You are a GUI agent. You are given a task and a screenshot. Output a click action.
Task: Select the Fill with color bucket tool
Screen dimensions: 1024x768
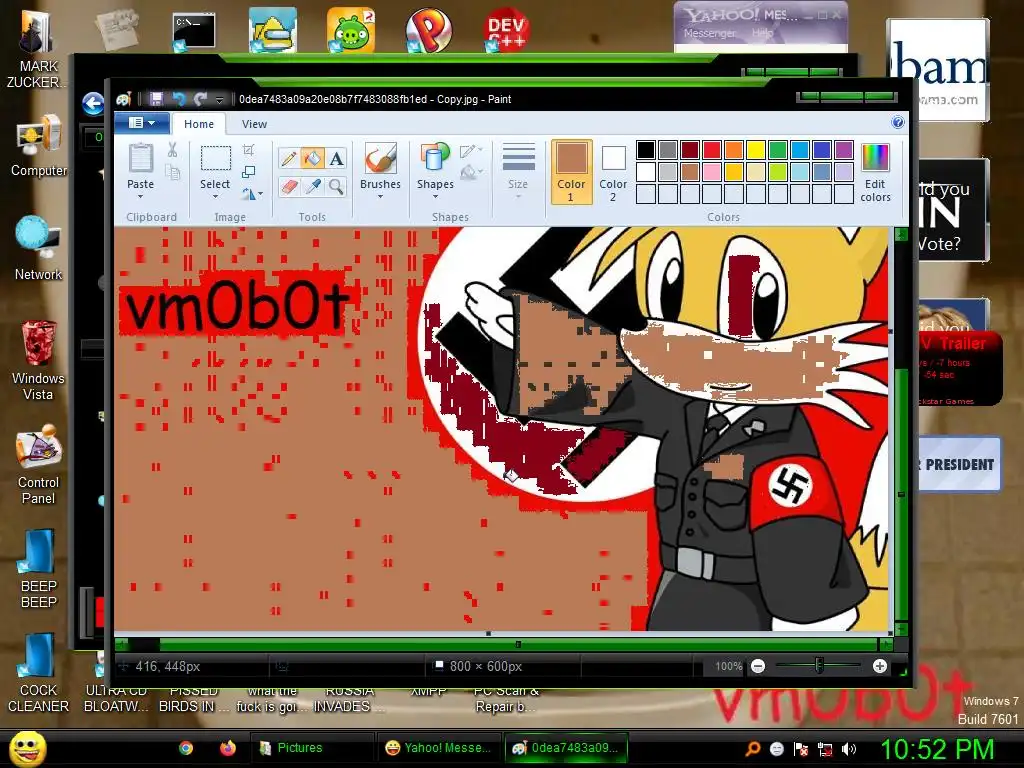(x=312, y=158)
